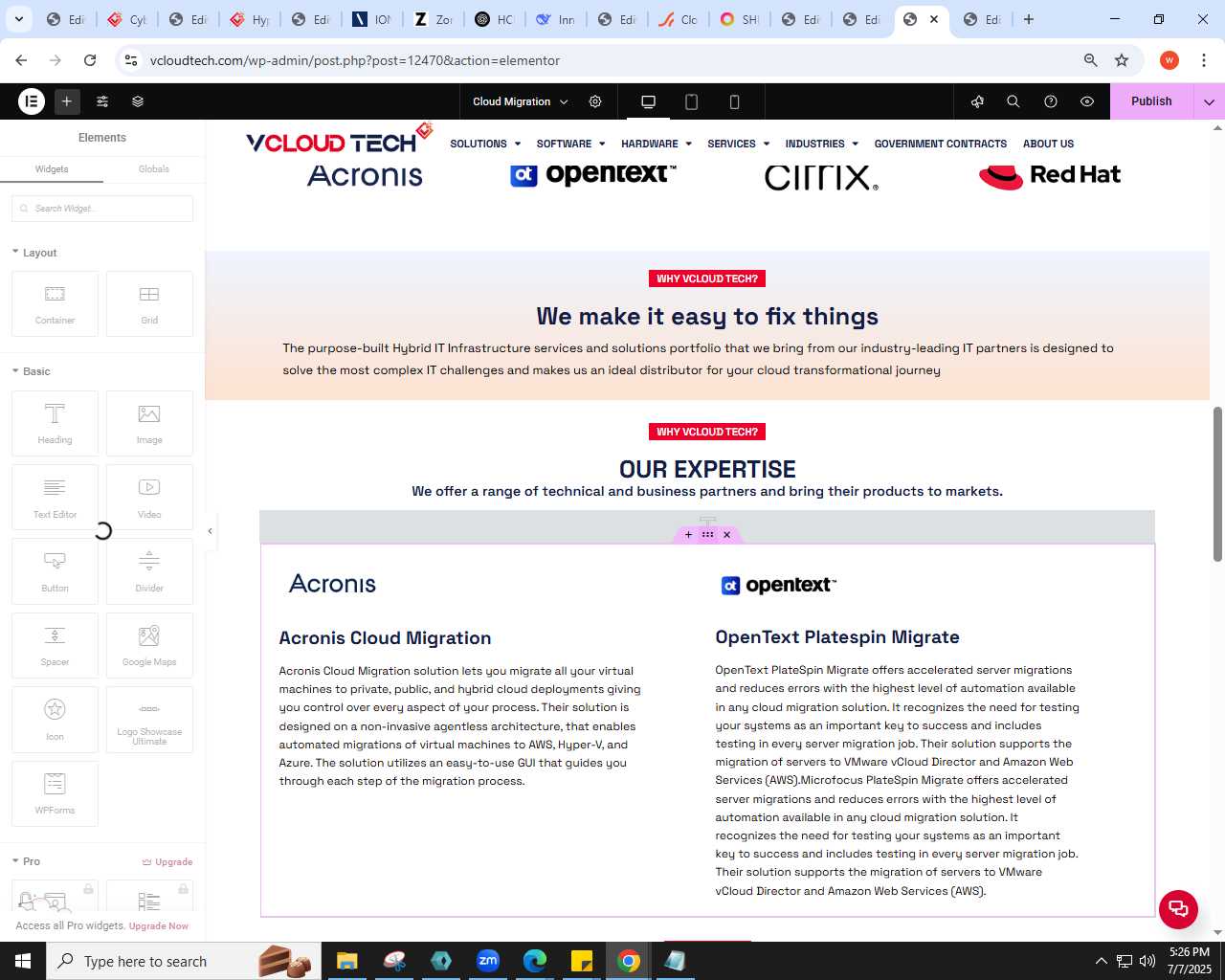Screen dimensions: 1225x980
Task: Open the floating chat bubble button
Action: (x=1178, y=909)
